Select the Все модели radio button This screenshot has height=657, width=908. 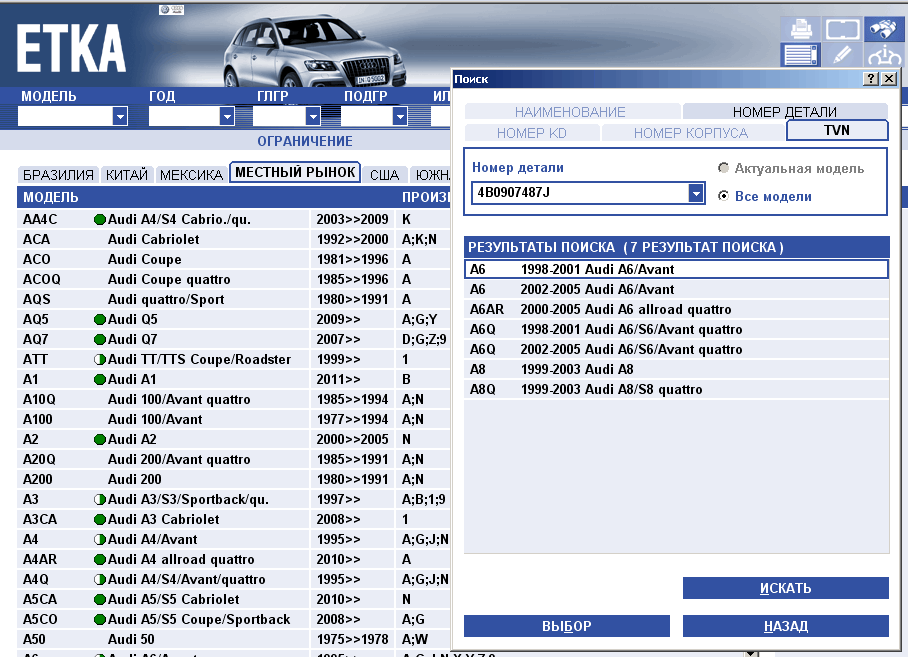pyautogui.click(x=723, y=196)
